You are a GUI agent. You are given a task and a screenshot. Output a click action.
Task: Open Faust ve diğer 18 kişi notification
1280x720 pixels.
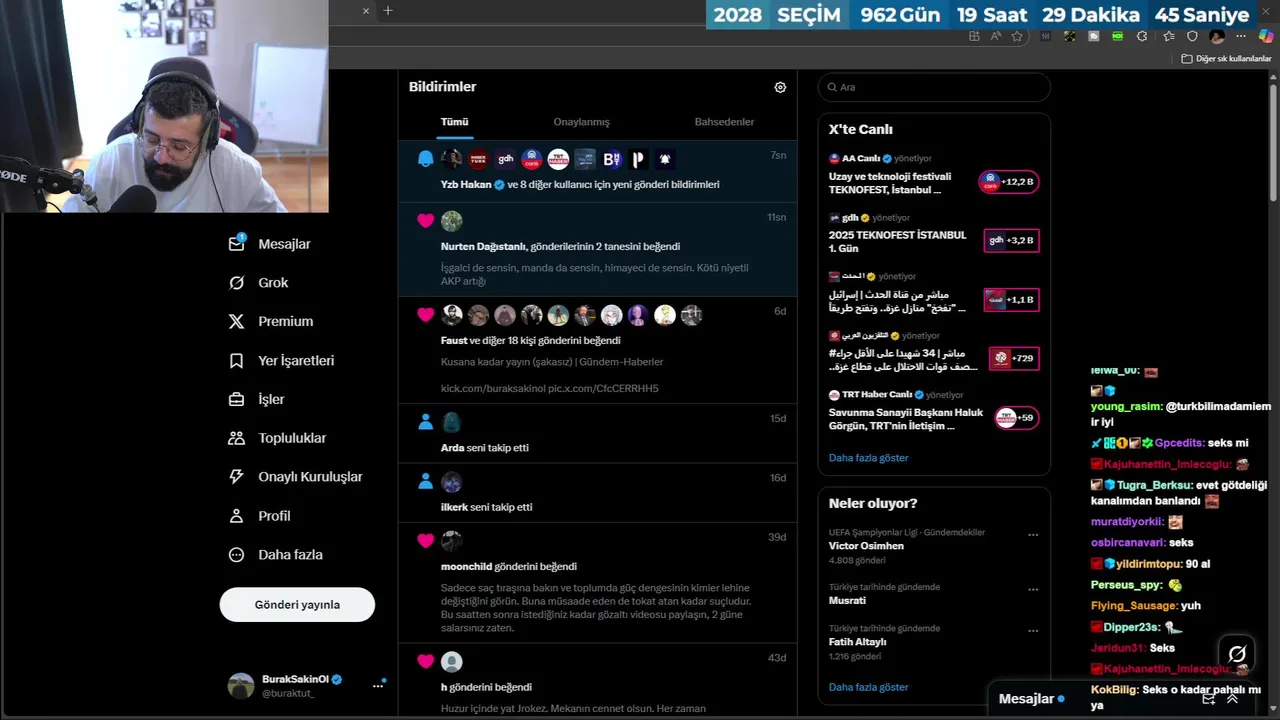597,350
